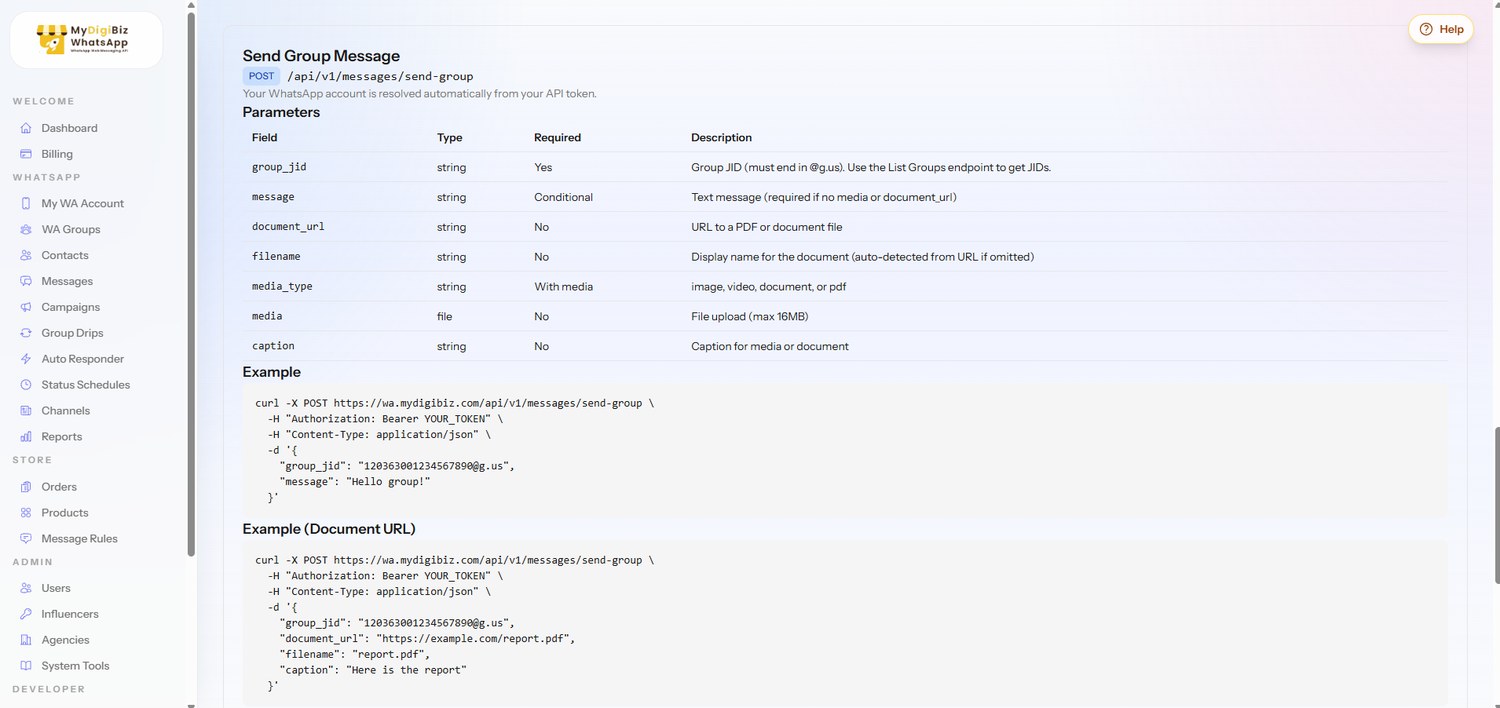Open the Help button
Image resolution: width=1500 pixels, height=708 pixels.
1441,29
